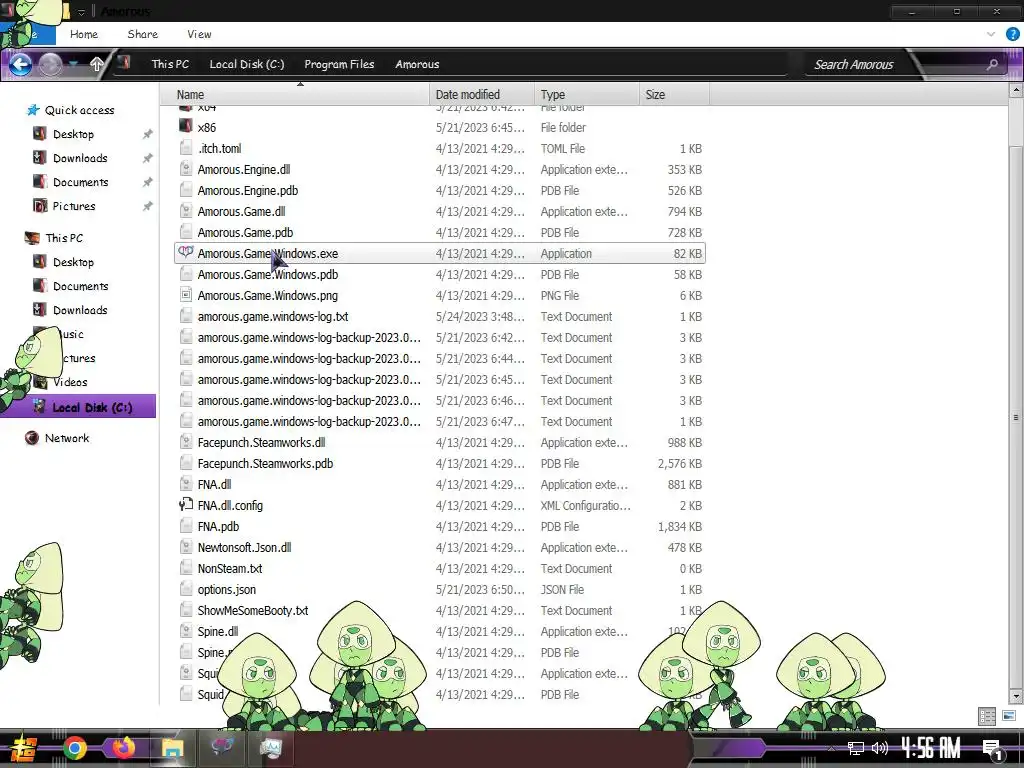Go back with the Back arrow button
This screenshot has height=768, width=1024.
[x=20, y=64]
